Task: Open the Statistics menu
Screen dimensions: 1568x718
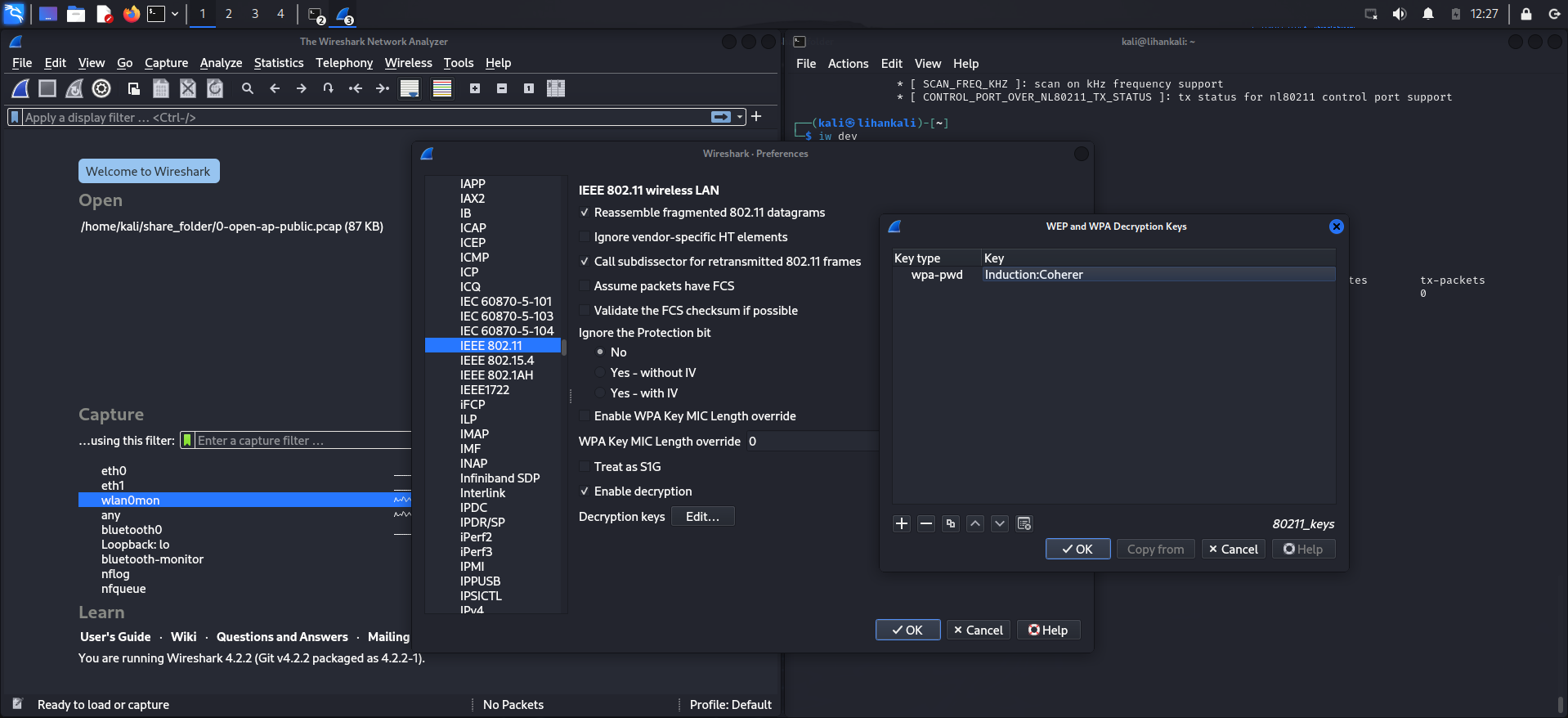Action: (279, 63)
